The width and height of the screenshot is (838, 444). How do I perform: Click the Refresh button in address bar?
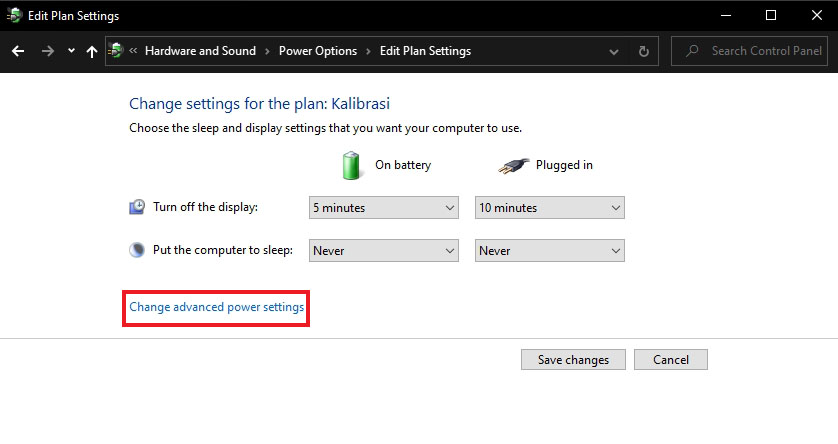pyautogui.click(x=644, y=51)
